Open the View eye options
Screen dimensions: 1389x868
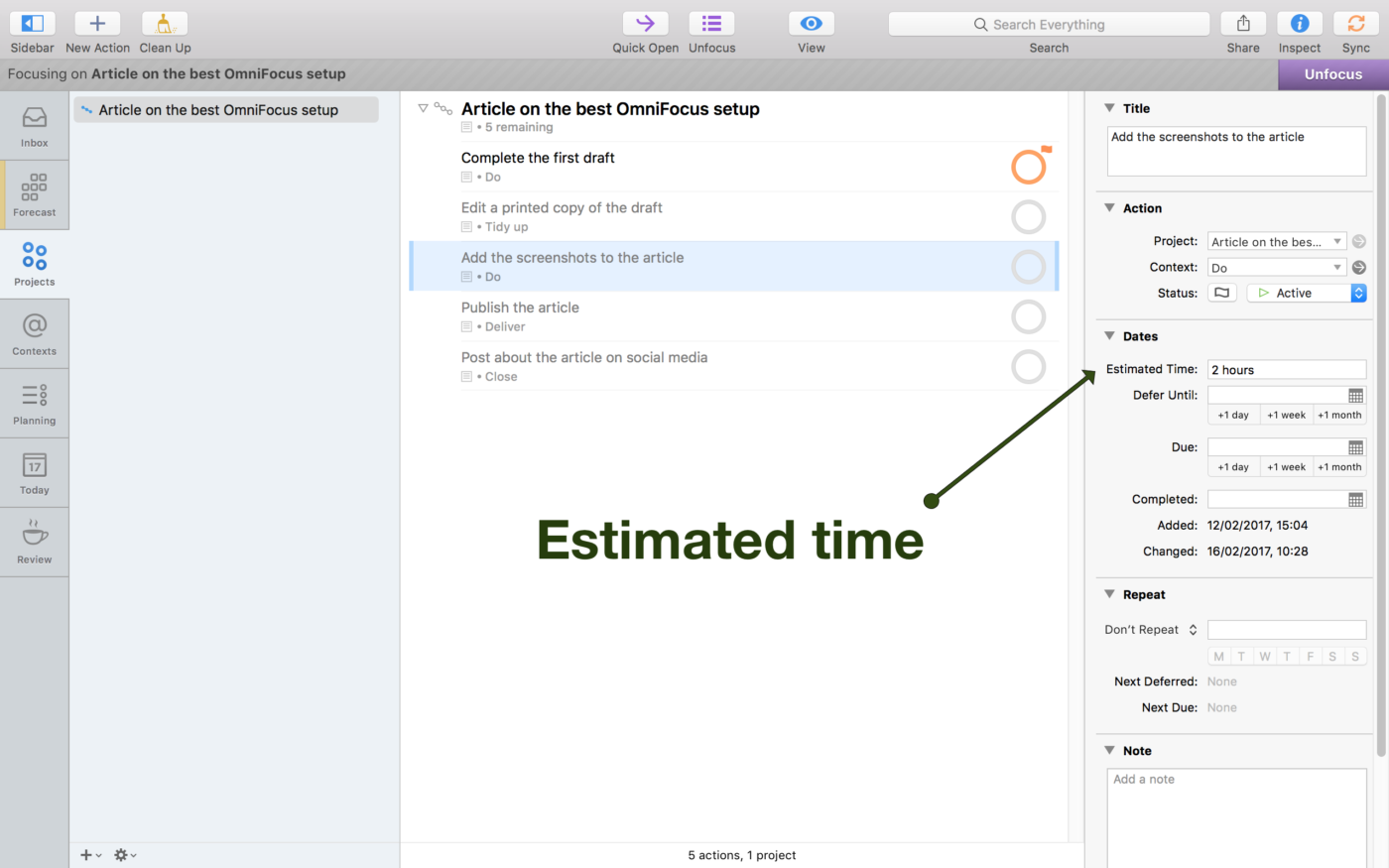pyautogui.click(x=811, y=24)
